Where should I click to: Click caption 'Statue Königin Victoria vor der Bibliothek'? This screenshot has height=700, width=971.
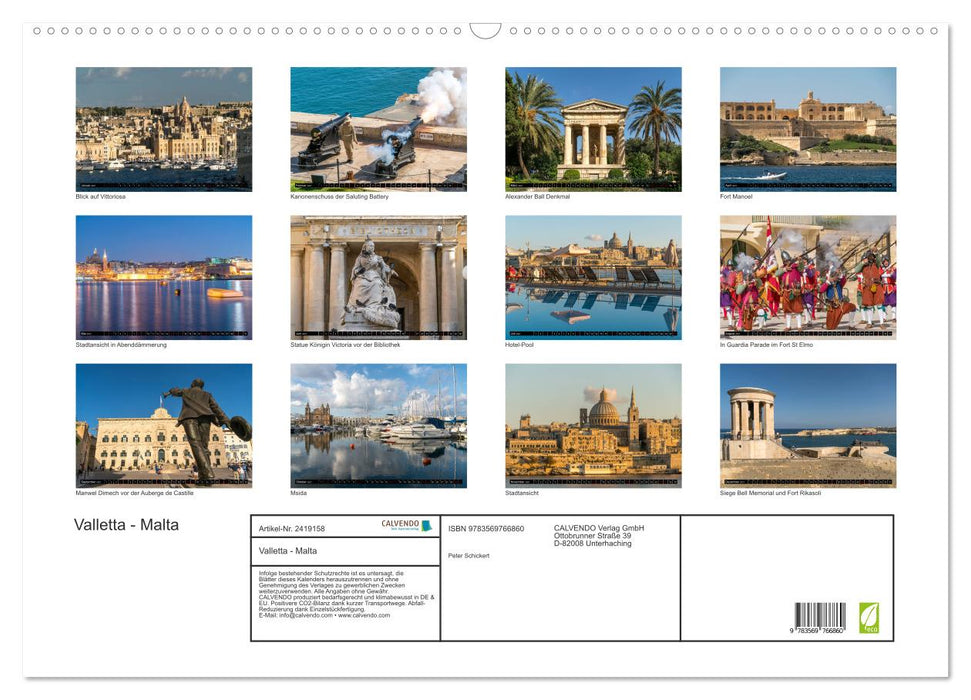tap(345, 344)
